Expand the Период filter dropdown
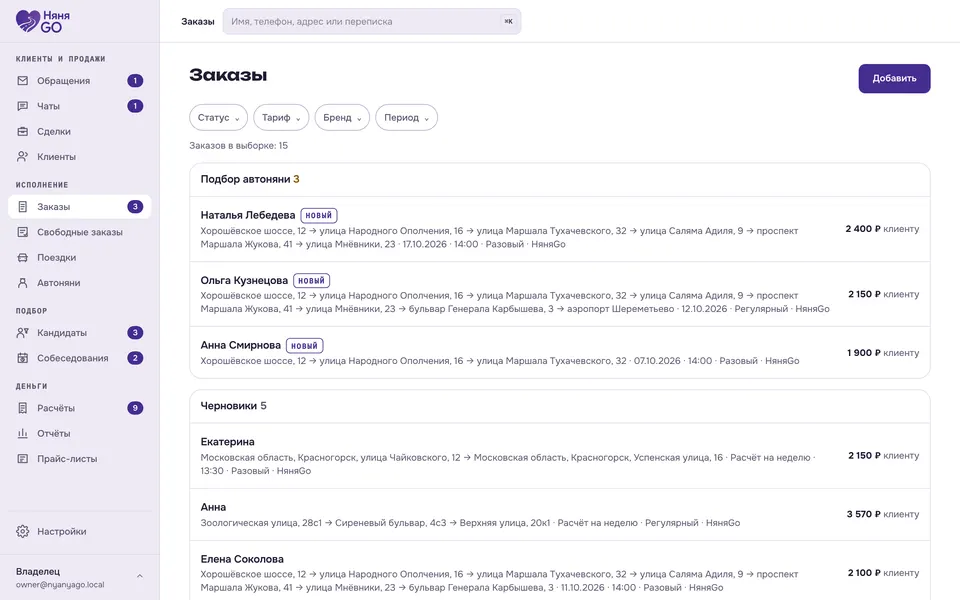960x600 pixels. coord(407,118)
